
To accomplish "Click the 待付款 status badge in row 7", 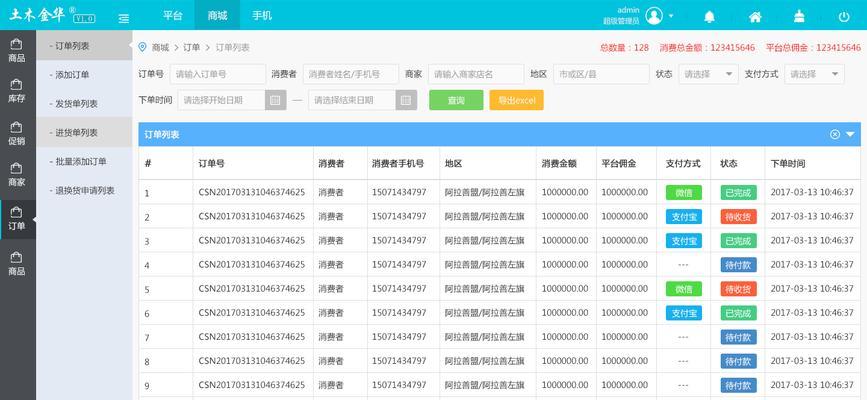I will [x=738, y=337].
